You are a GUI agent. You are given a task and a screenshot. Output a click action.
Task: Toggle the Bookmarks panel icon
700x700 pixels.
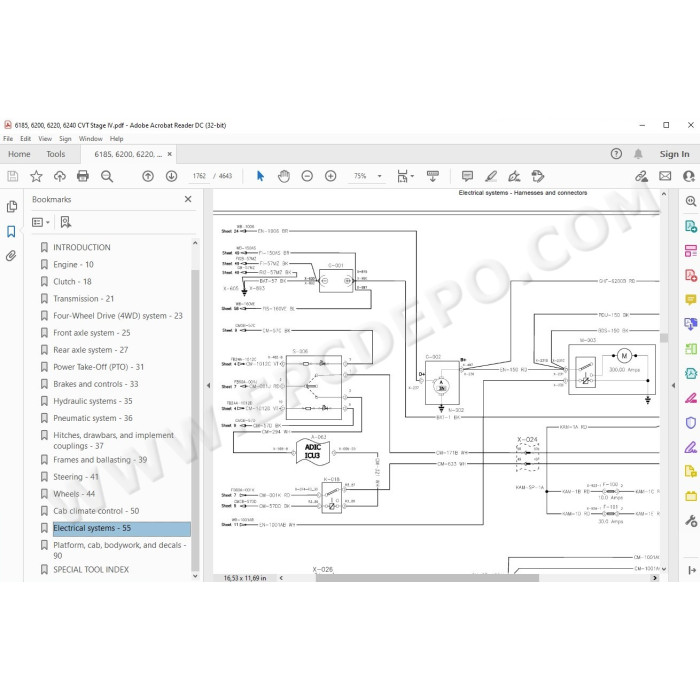[x=11, y=231]
